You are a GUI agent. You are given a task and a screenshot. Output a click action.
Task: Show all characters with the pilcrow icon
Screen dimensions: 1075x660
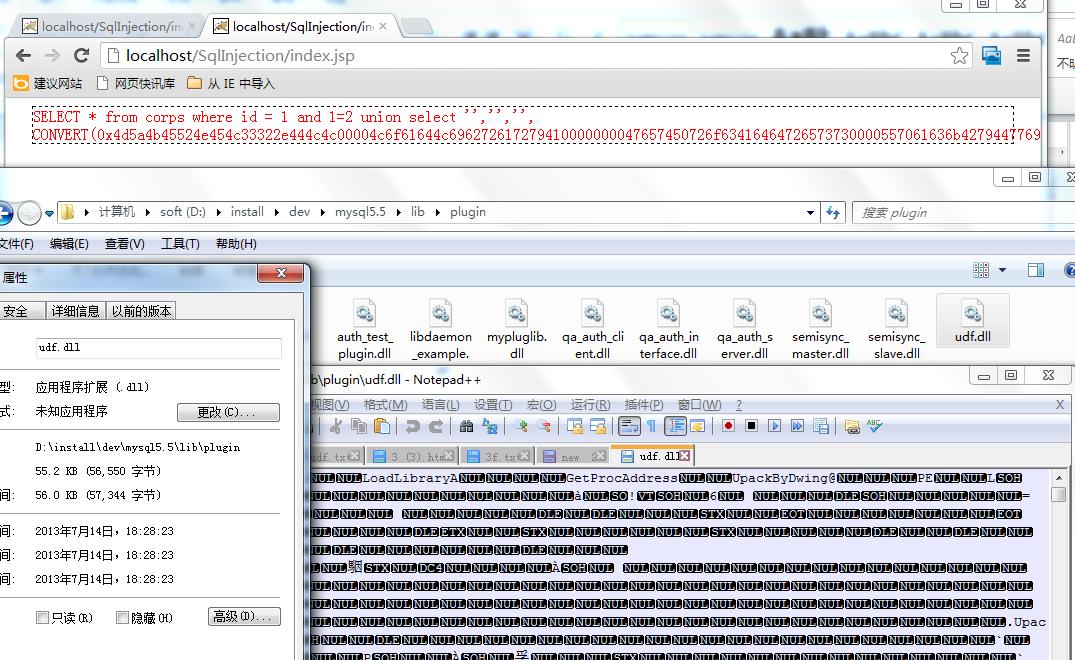(651, 426)
